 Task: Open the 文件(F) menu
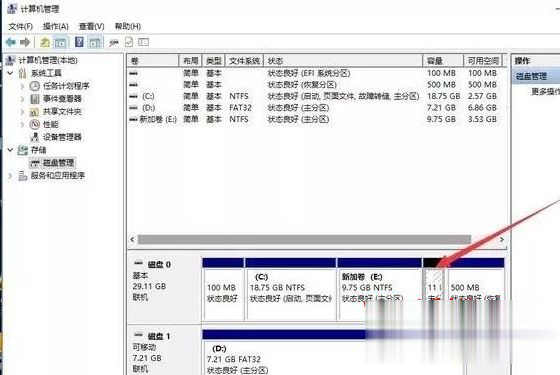click(20, 26)
